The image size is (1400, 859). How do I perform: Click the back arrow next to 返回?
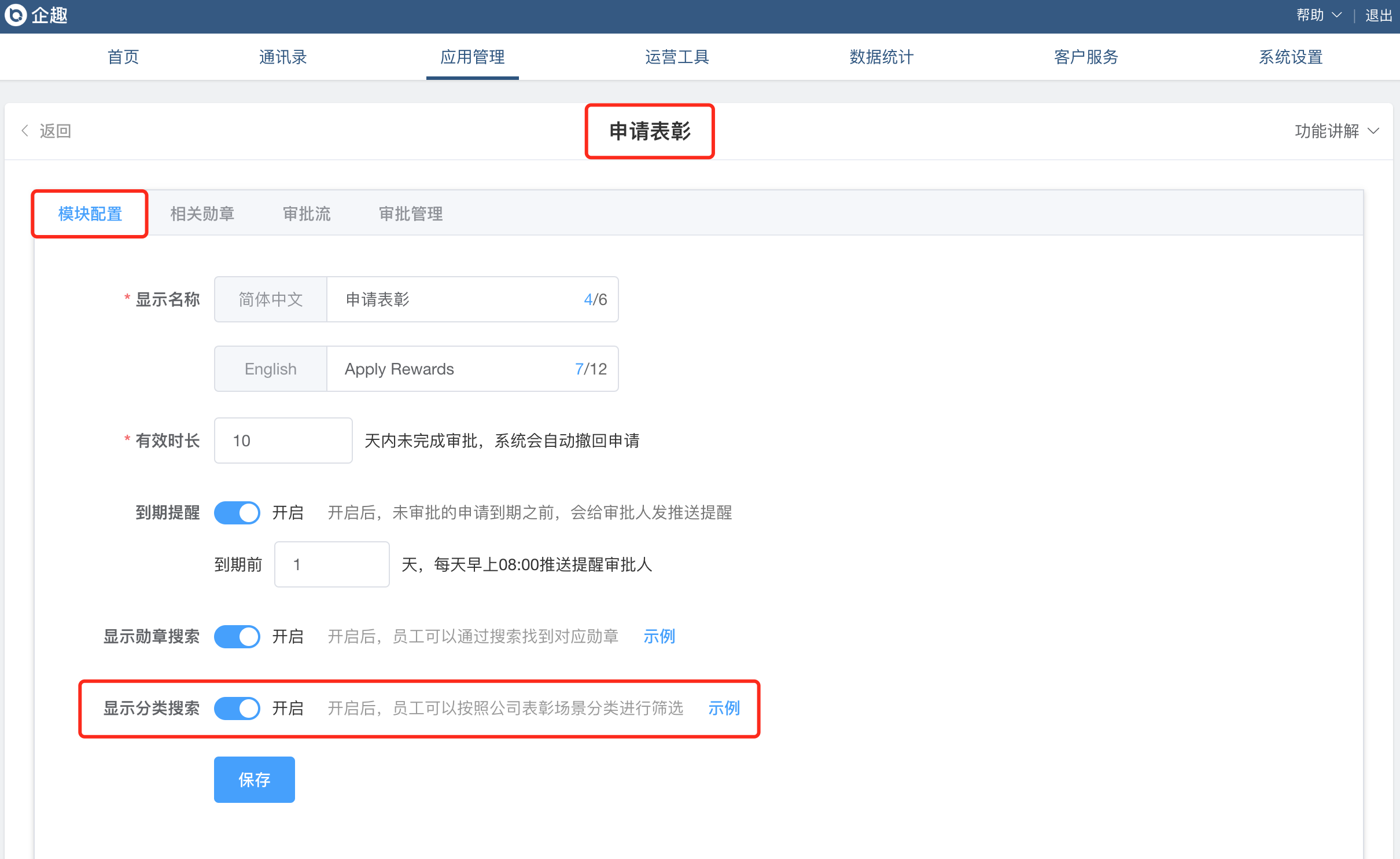coord(25,131)
